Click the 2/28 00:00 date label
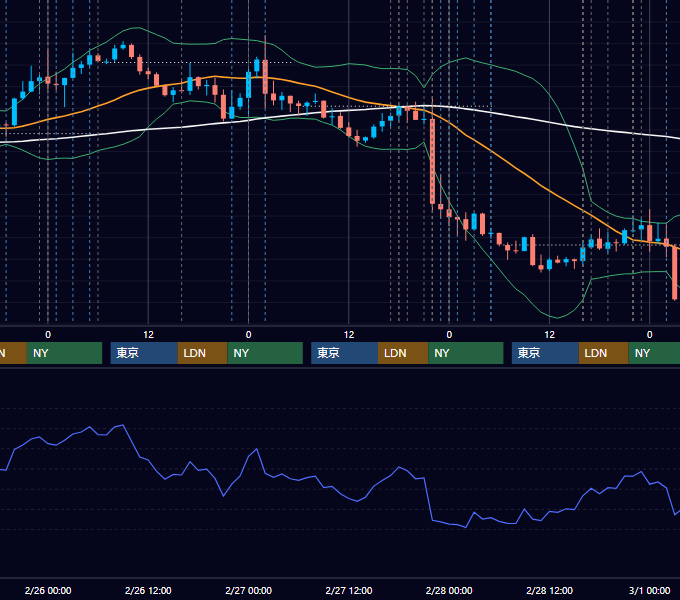 coord(449,590)
